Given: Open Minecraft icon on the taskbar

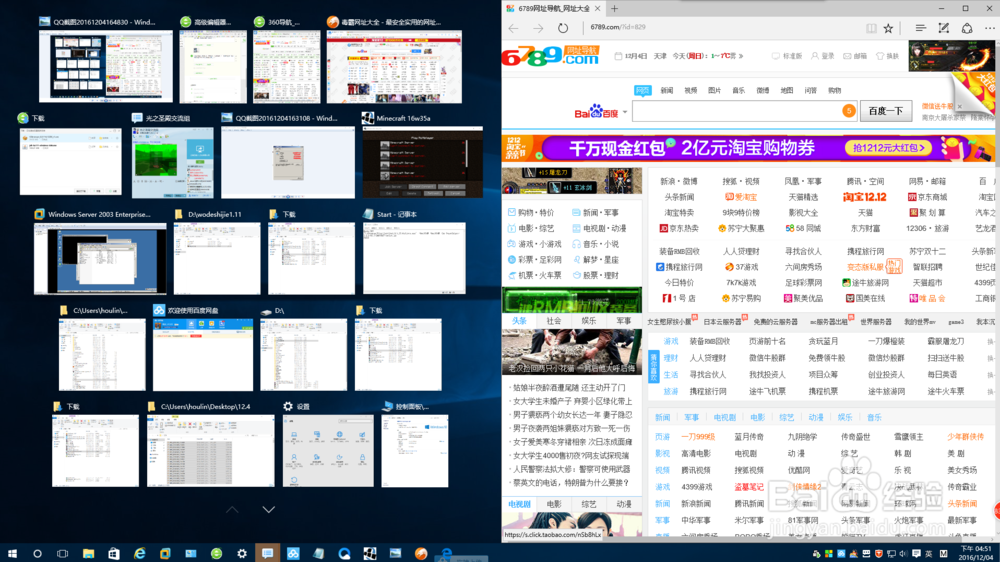Looking at the screenshot, I should pos(370,553).
